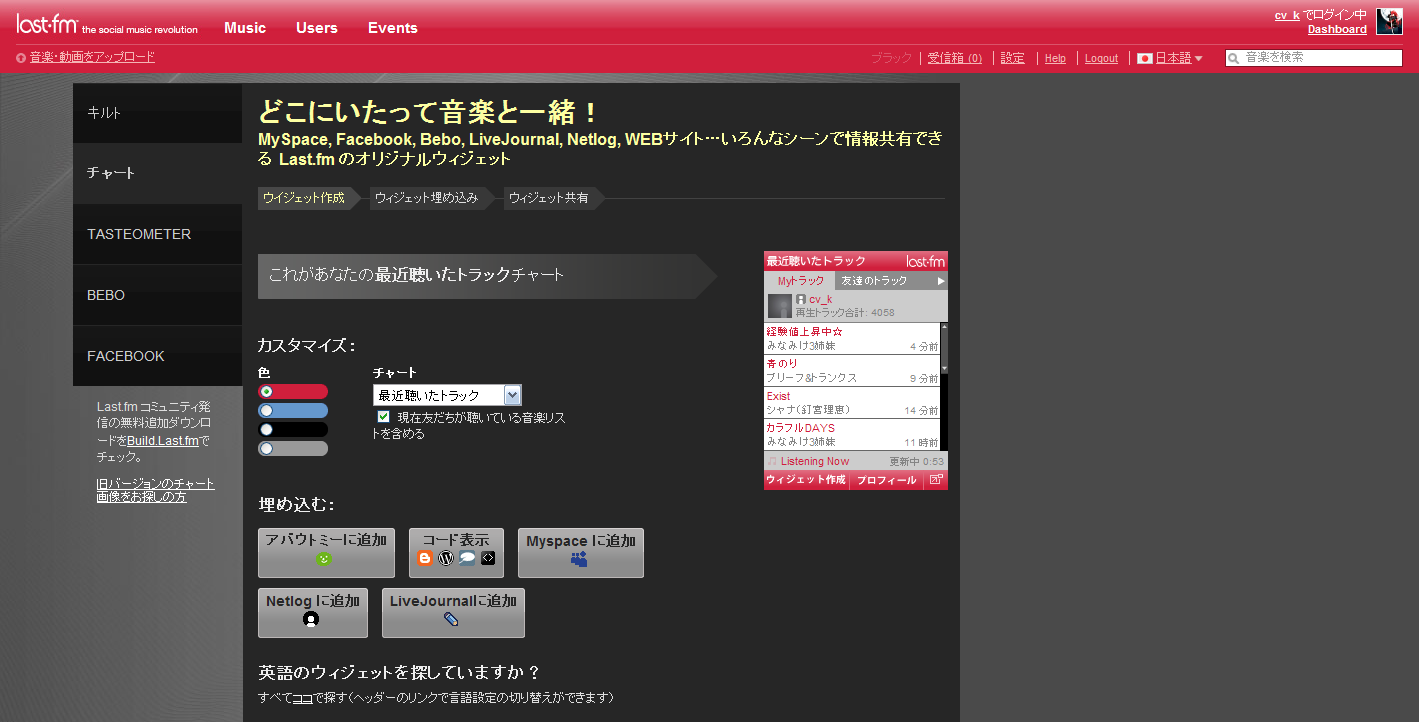
Task: Open the 受信箱 (0) inbox link
Action: 955,58
